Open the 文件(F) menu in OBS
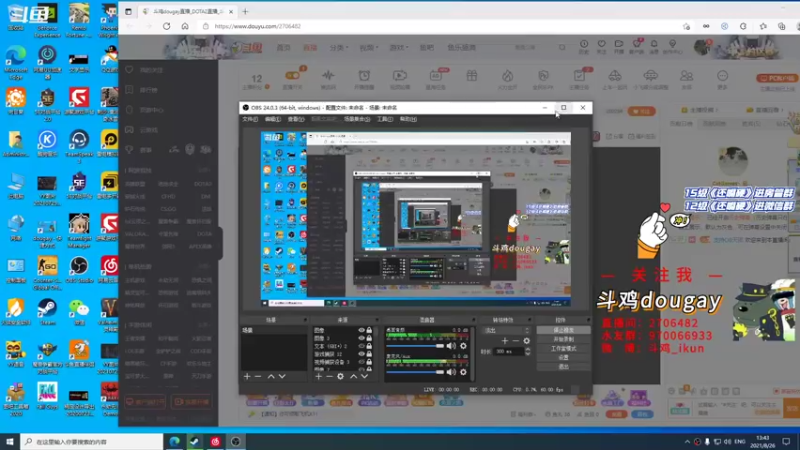 click(x=250, y=119)
